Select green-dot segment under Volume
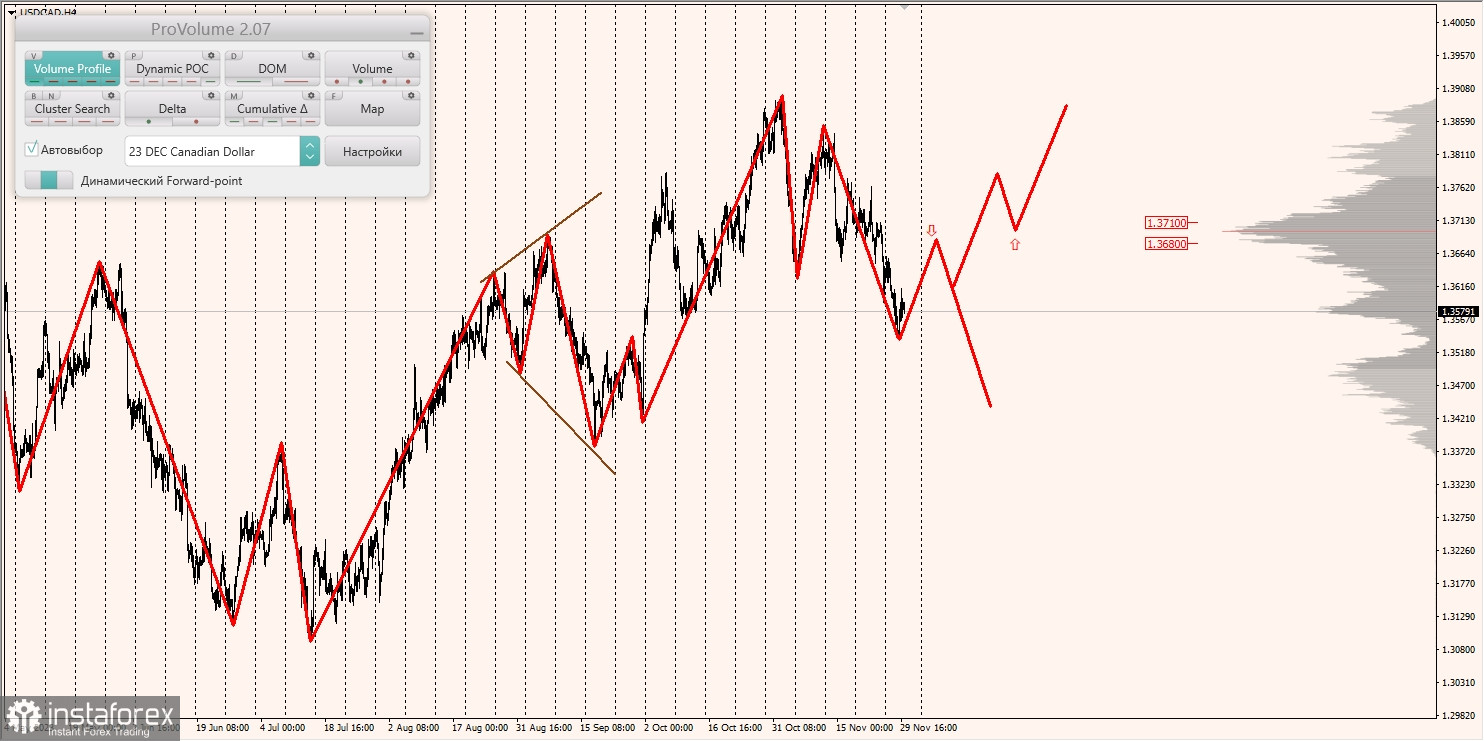1484x741 pixels. [360, 81]
